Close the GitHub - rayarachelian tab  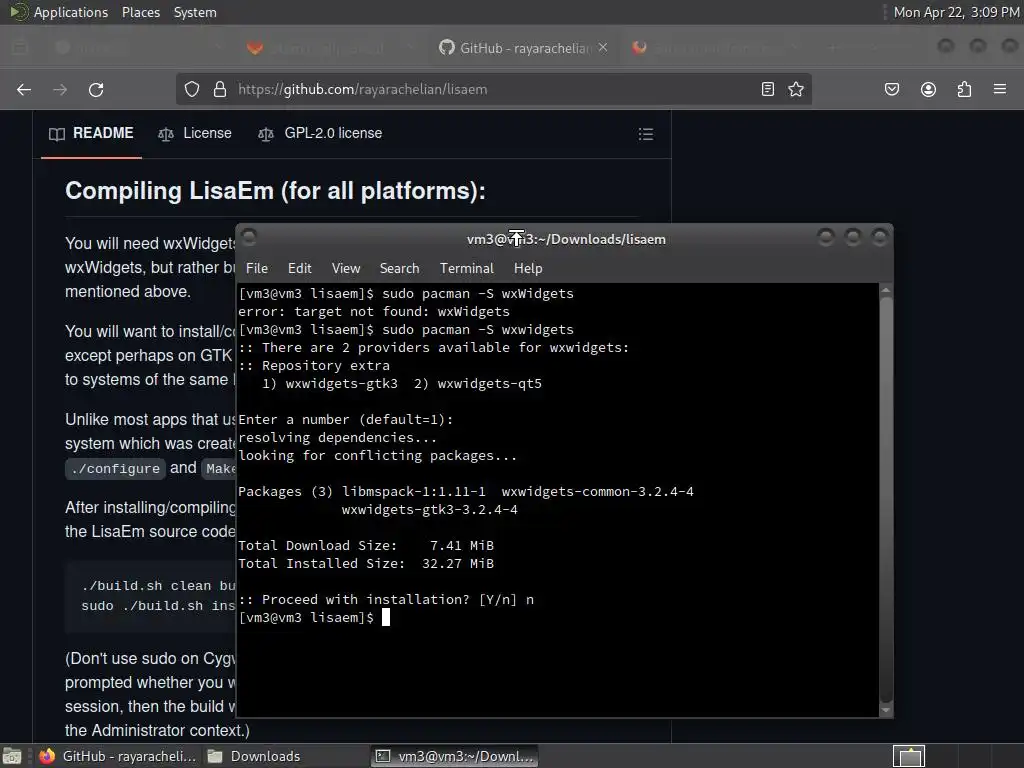coord(603,48)
